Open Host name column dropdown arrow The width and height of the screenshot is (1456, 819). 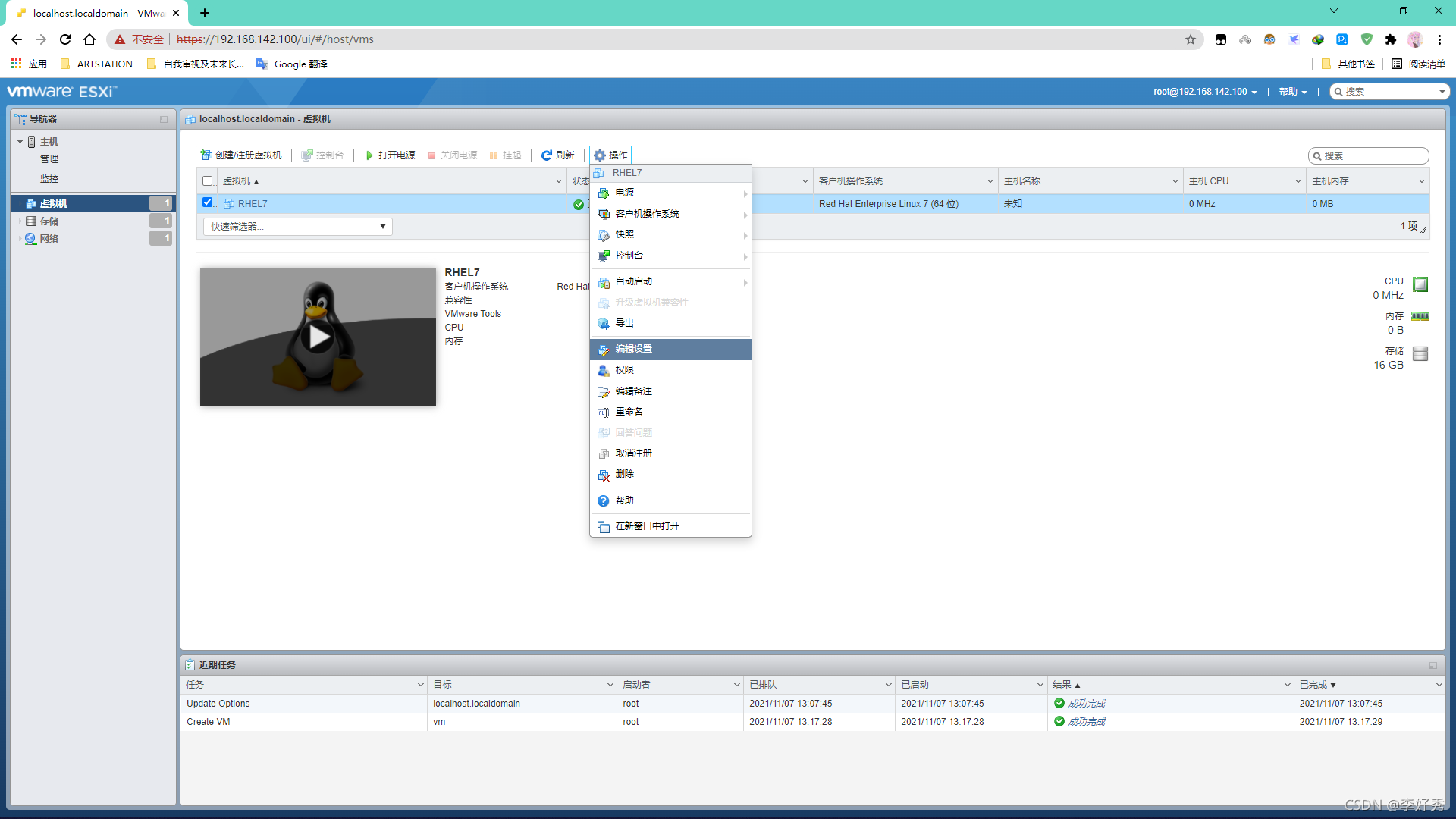1175,181
